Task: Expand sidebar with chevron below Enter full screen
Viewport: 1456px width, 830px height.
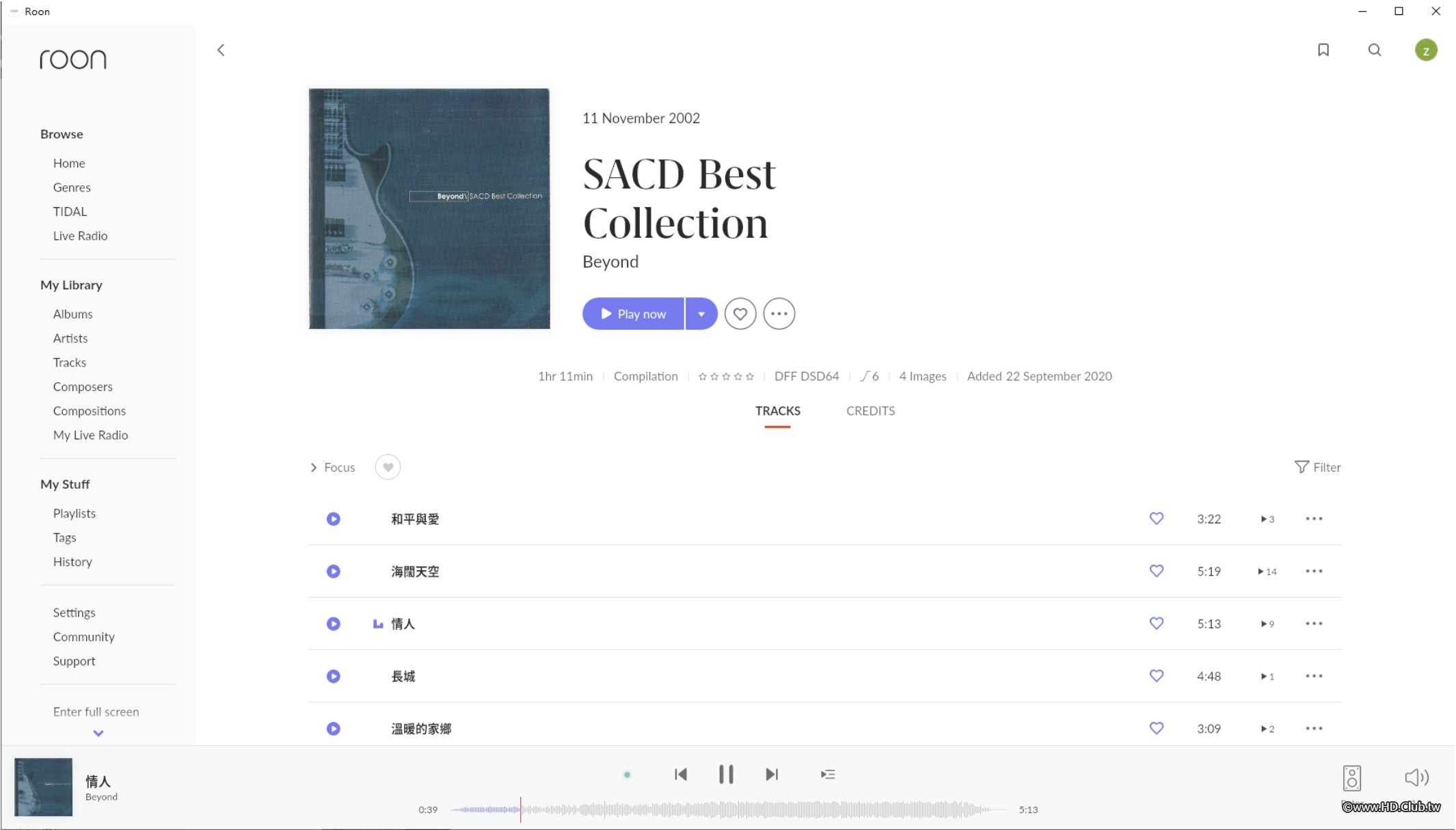Action: pos(98,733)
